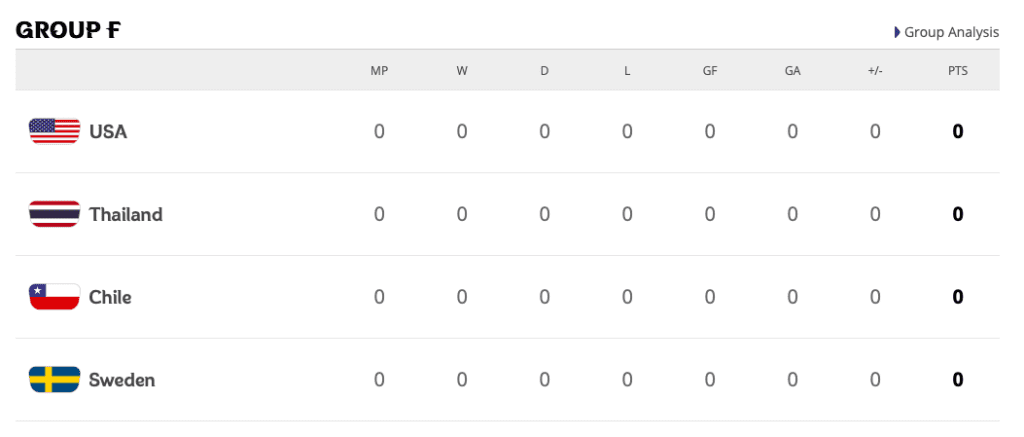Click the Chile flag icon
The width and height of the screenshot is (1024, 437).
(x=54, y=297)
